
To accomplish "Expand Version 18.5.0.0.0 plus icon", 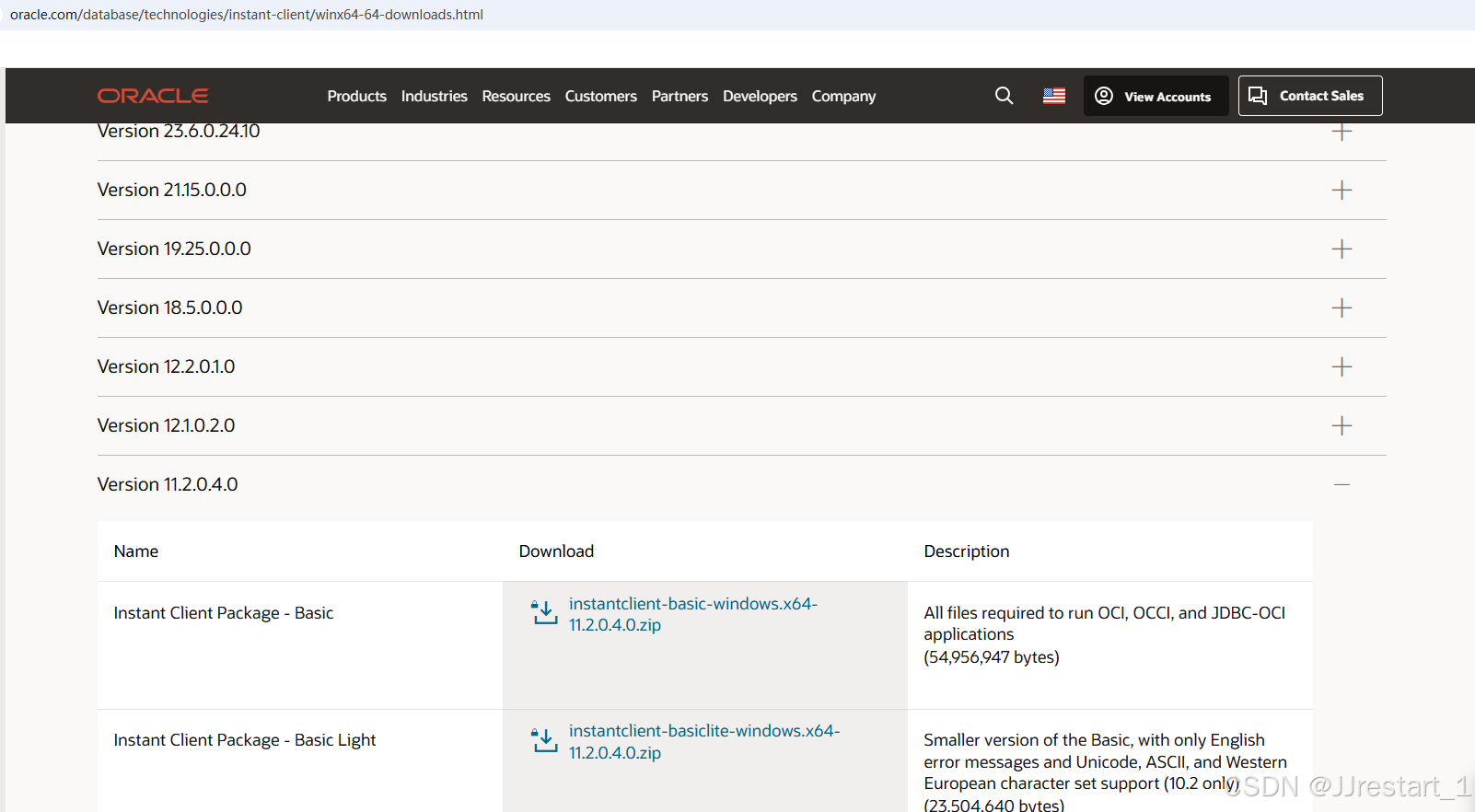I will [x=1341, y=307].
